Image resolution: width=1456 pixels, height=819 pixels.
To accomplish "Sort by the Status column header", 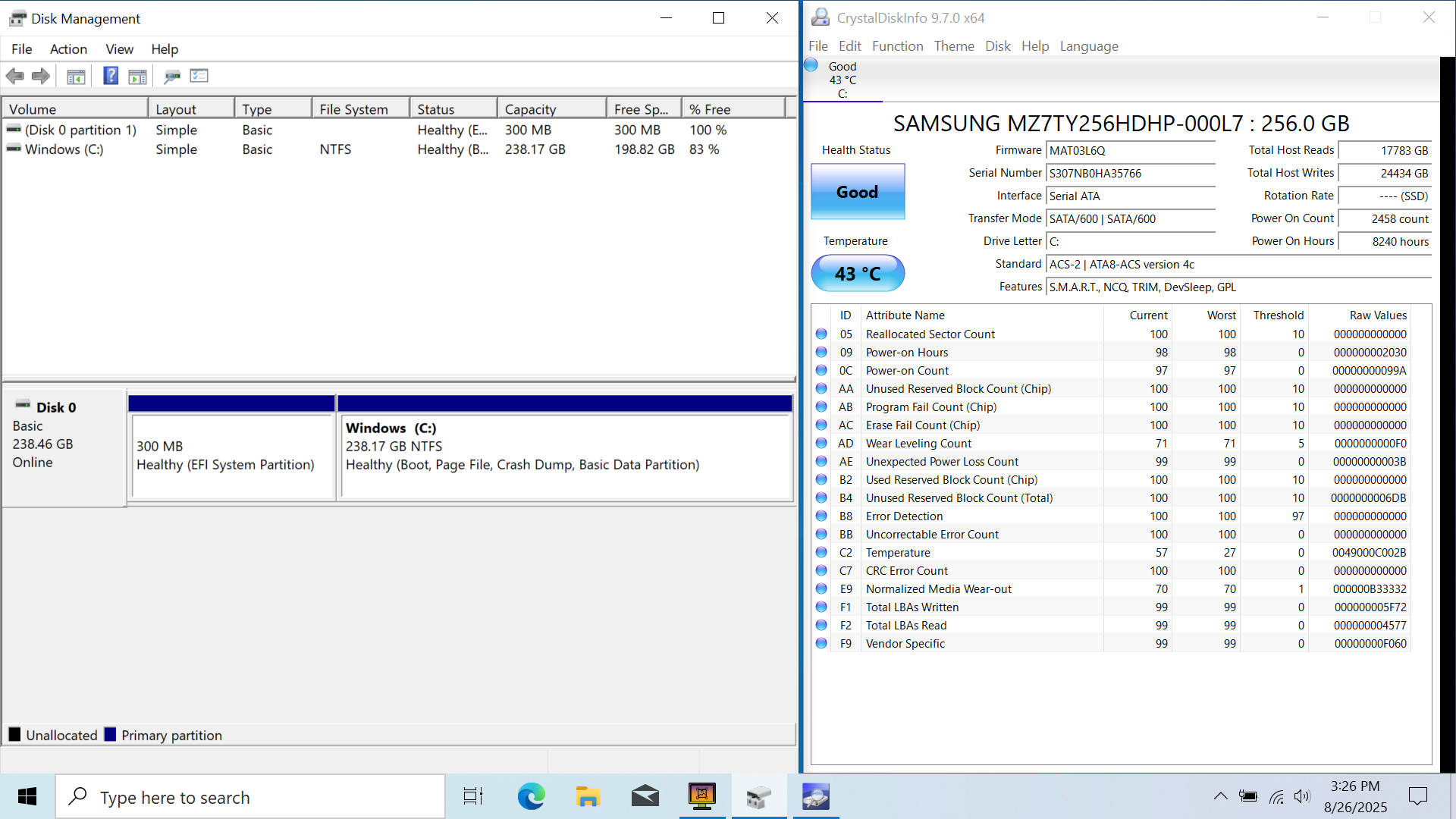I will click(x=453, y=109).
